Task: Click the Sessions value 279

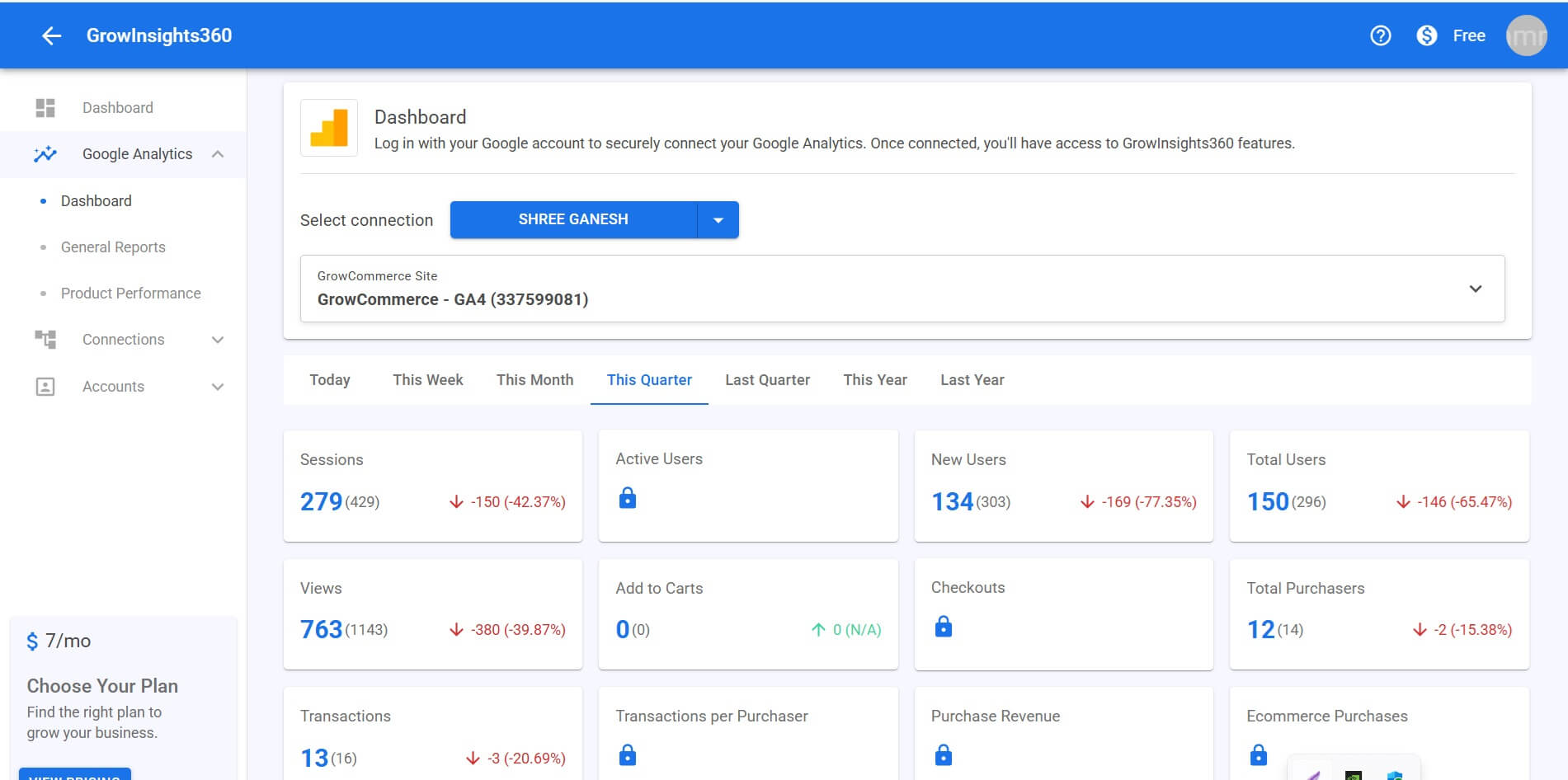Action: [321, 501]
